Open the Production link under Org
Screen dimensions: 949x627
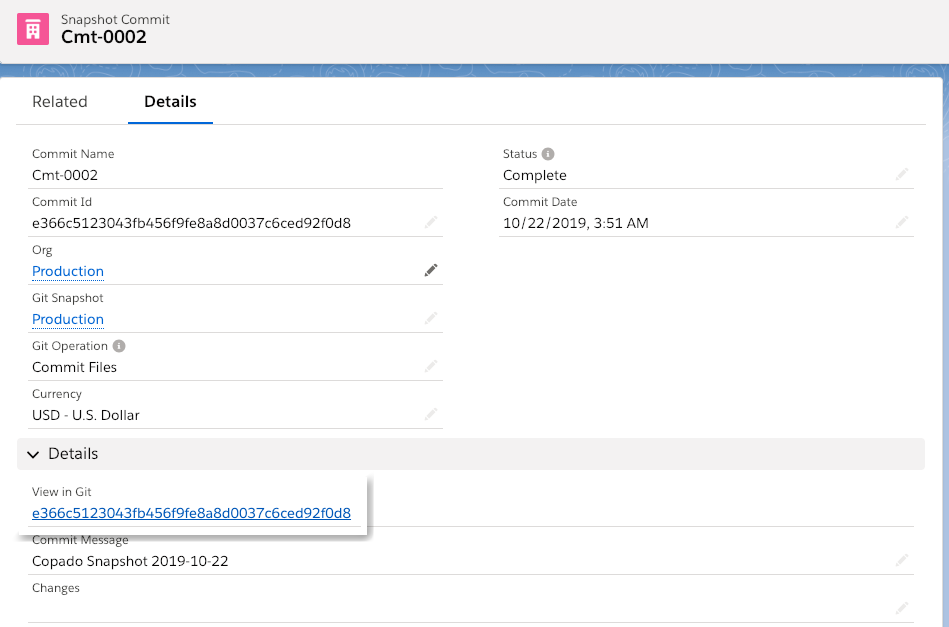(68, 271)
